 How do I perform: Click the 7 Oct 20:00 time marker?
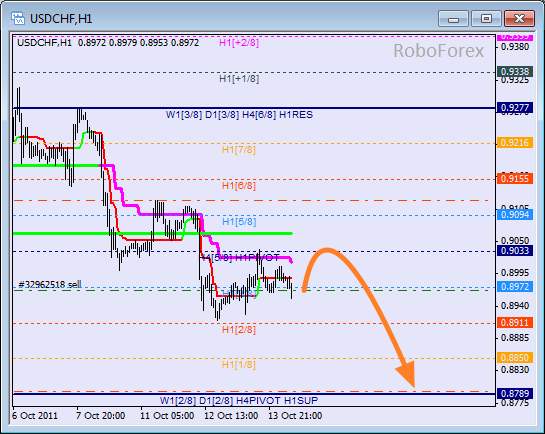pos(100,416)
